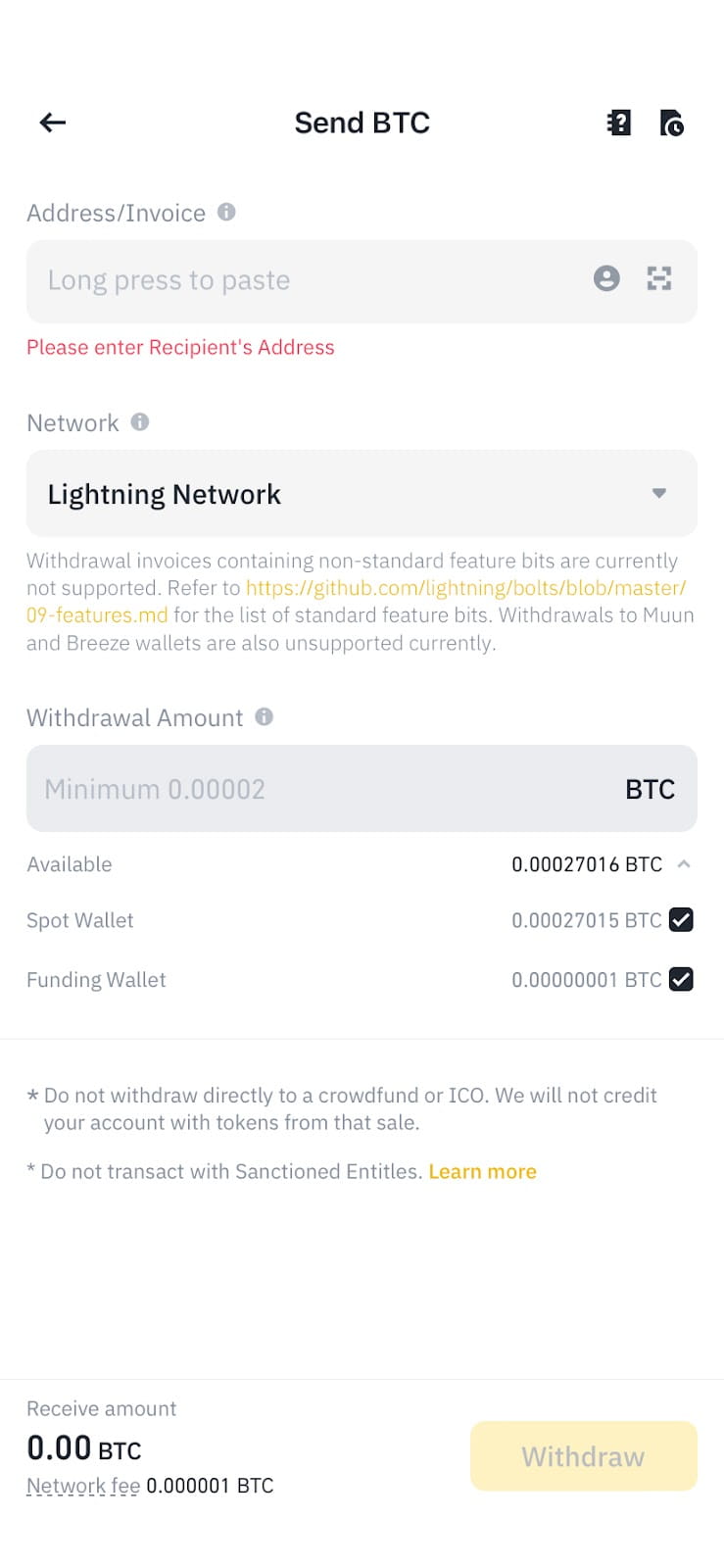Uncheck the Spot Wallet checkbox

[x=681, y=920]
